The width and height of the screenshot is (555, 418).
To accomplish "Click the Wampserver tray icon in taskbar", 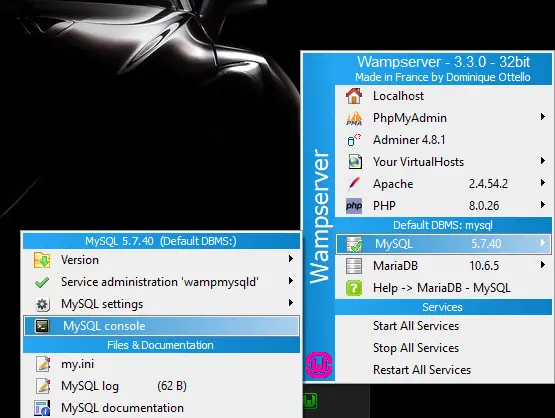I will click(310, 401).
